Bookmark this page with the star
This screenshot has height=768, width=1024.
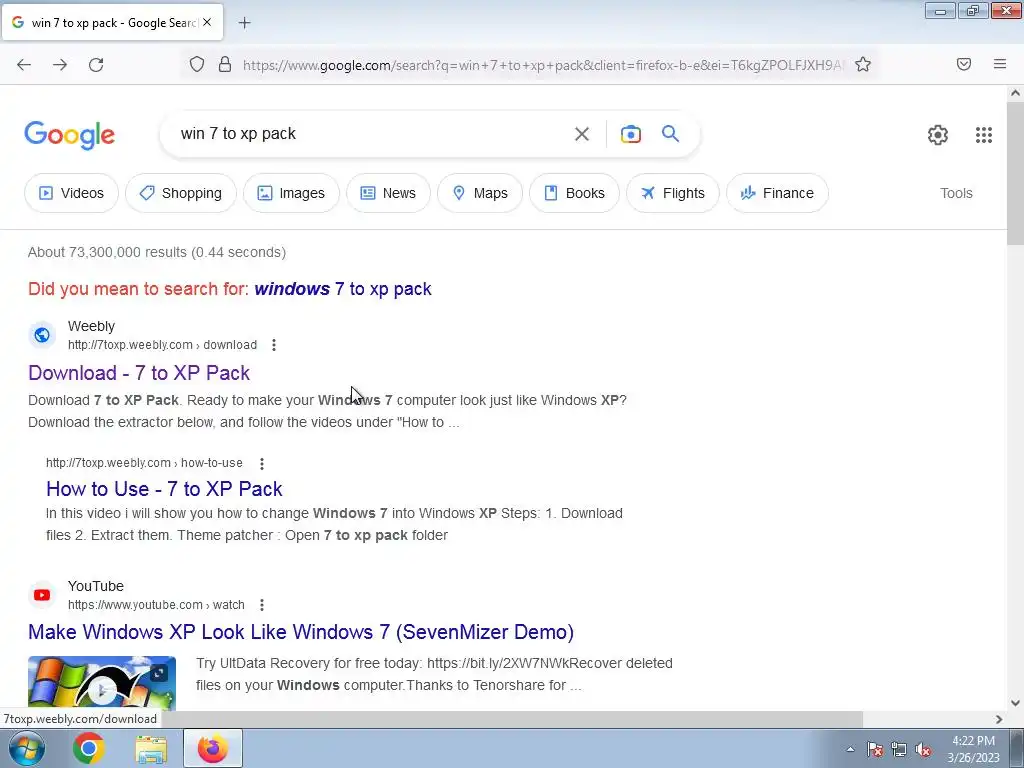tap(863, 64)
